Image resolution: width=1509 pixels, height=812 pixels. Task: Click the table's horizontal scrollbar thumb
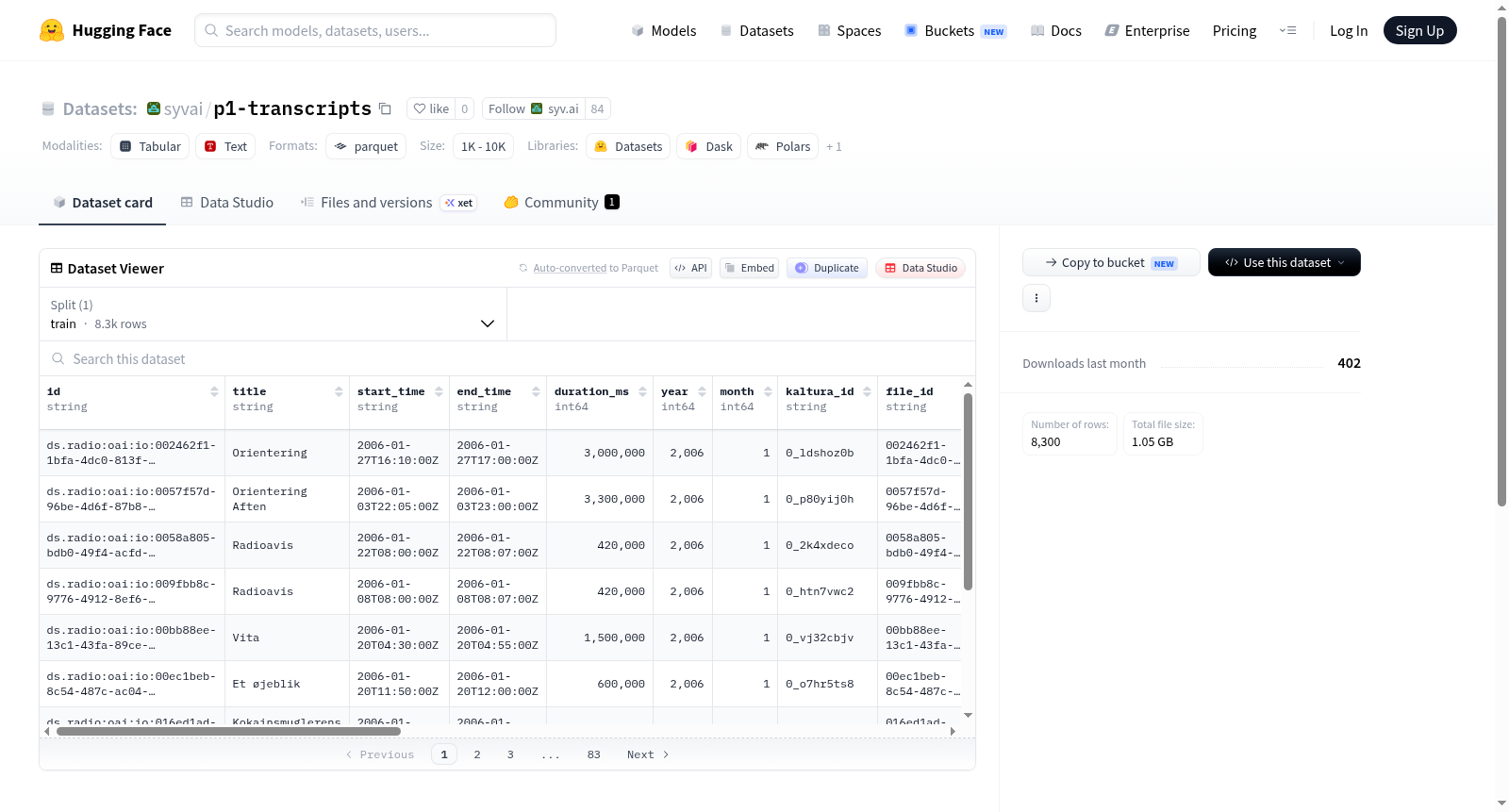(228, 731)
